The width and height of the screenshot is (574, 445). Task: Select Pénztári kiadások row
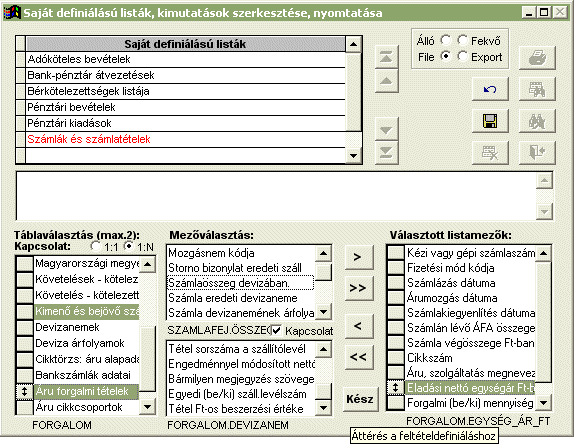(185, 123)
